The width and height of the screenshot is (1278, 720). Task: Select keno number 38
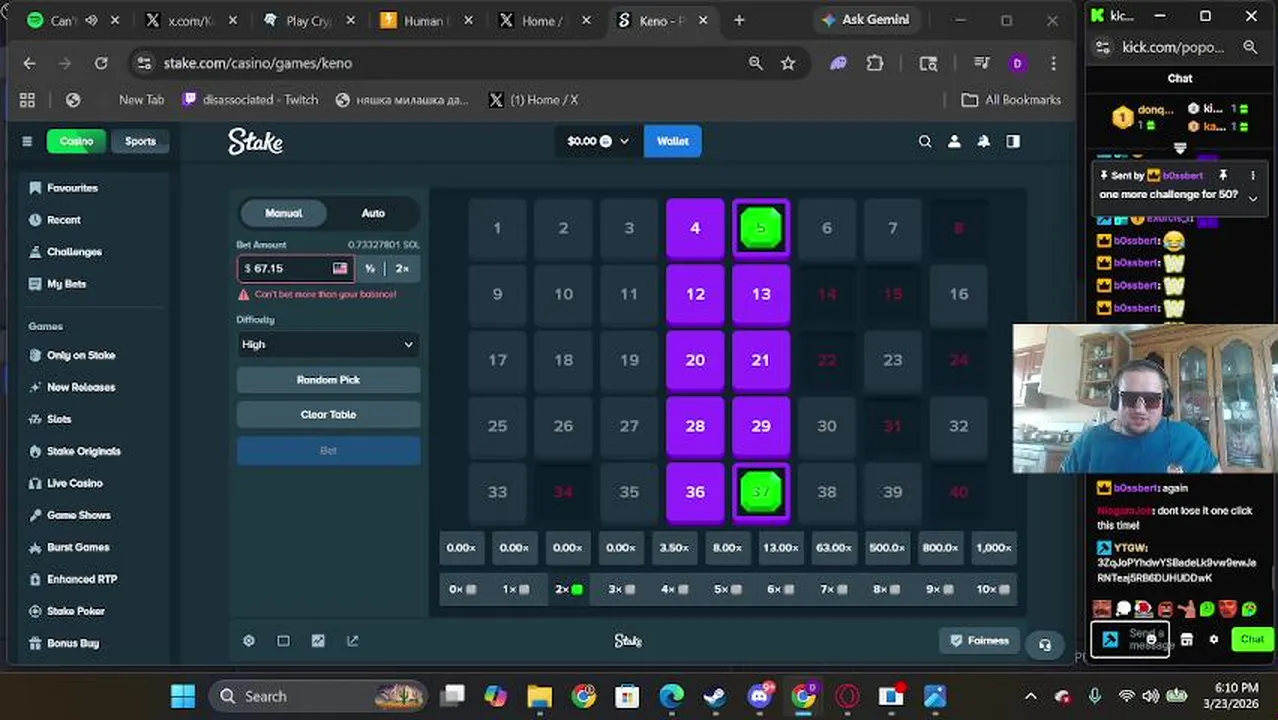coord(827,492)
